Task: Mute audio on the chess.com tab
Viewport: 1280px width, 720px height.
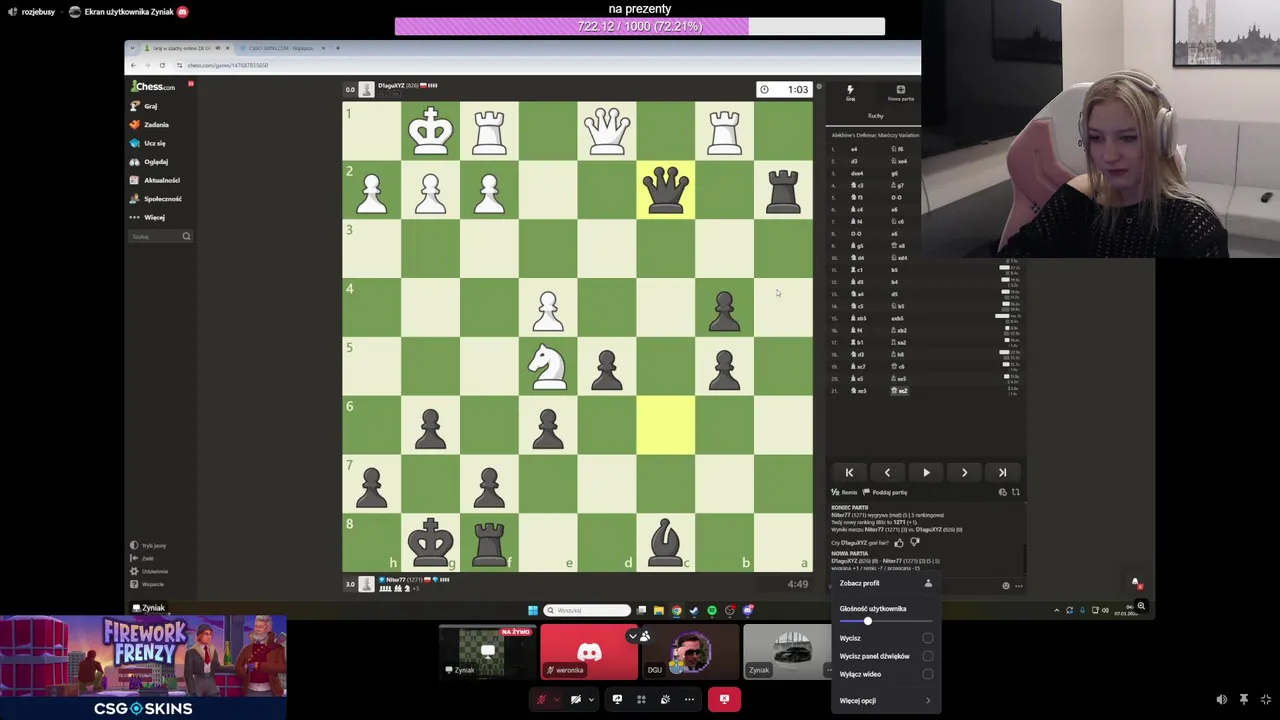Action: click(x=218, y=48)
